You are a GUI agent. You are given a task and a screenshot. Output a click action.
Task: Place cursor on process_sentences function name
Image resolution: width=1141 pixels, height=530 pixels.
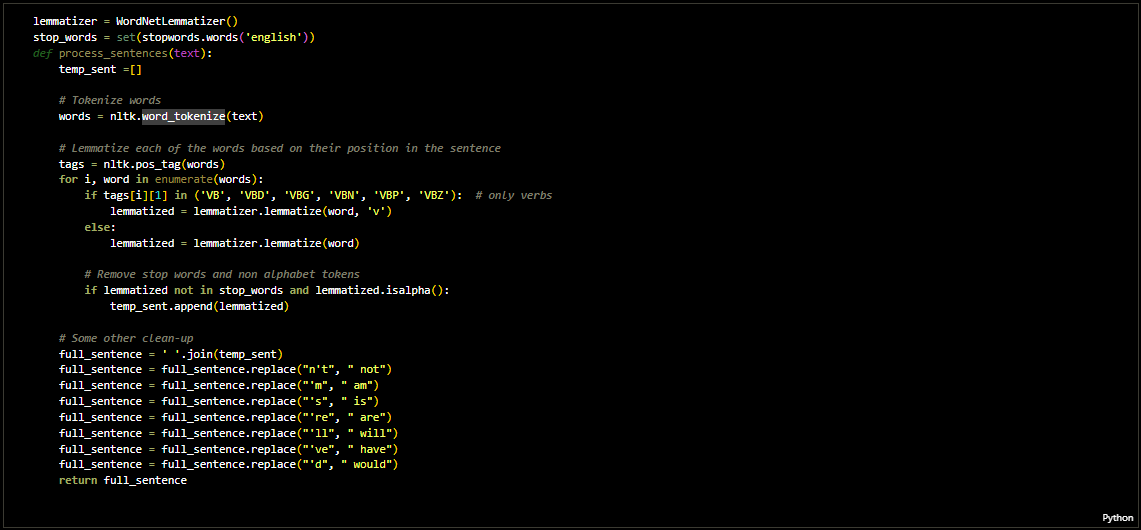click(113, 53)
